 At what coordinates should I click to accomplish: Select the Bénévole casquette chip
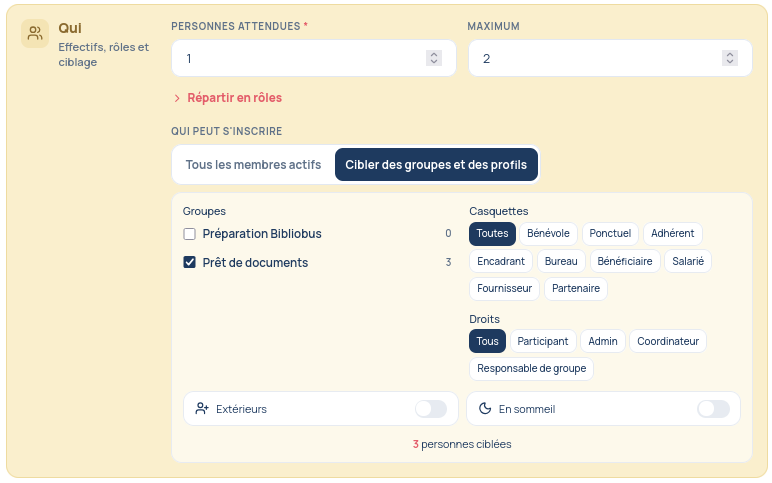[548, 233]
